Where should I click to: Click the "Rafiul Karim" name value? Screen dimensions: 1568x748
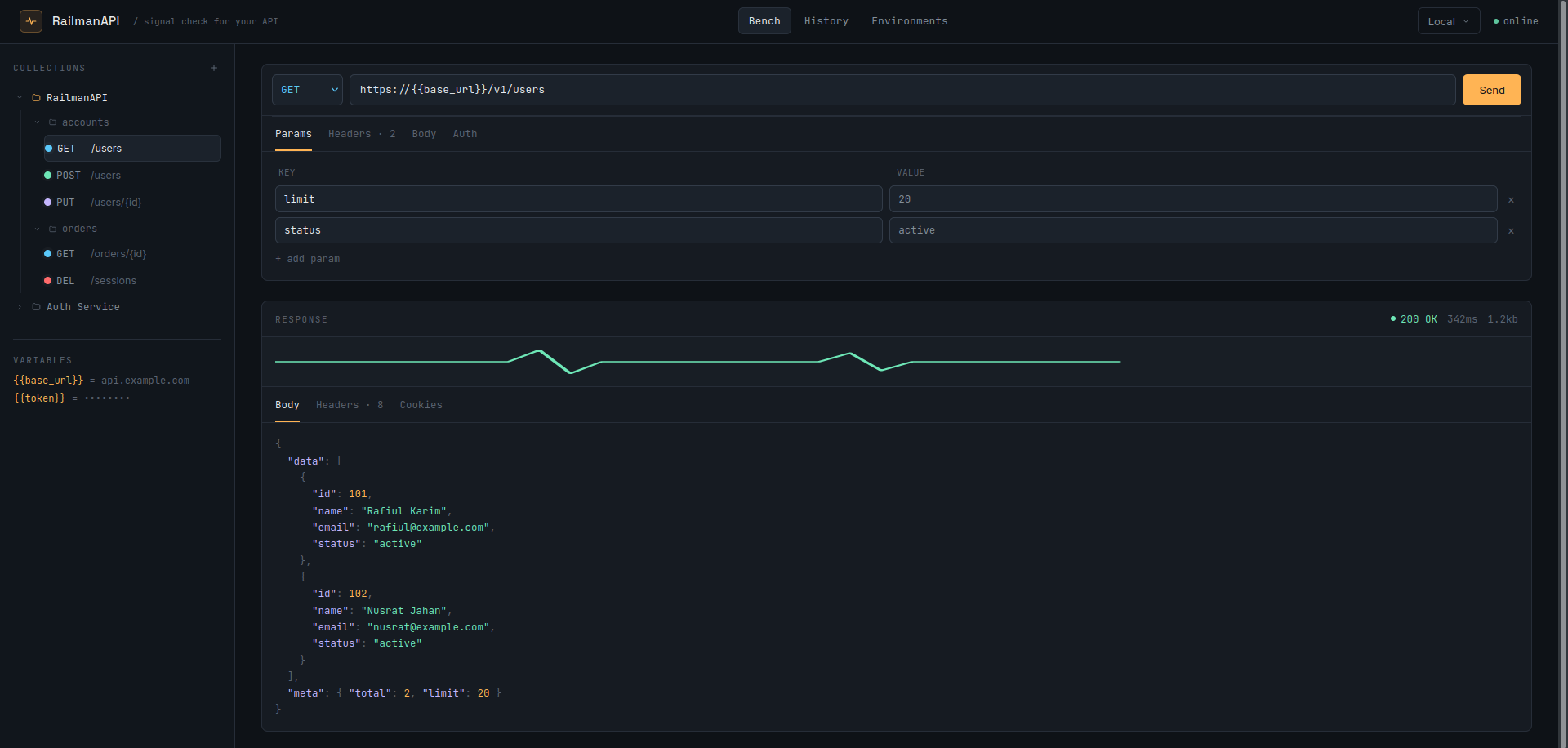coord(404,511)
